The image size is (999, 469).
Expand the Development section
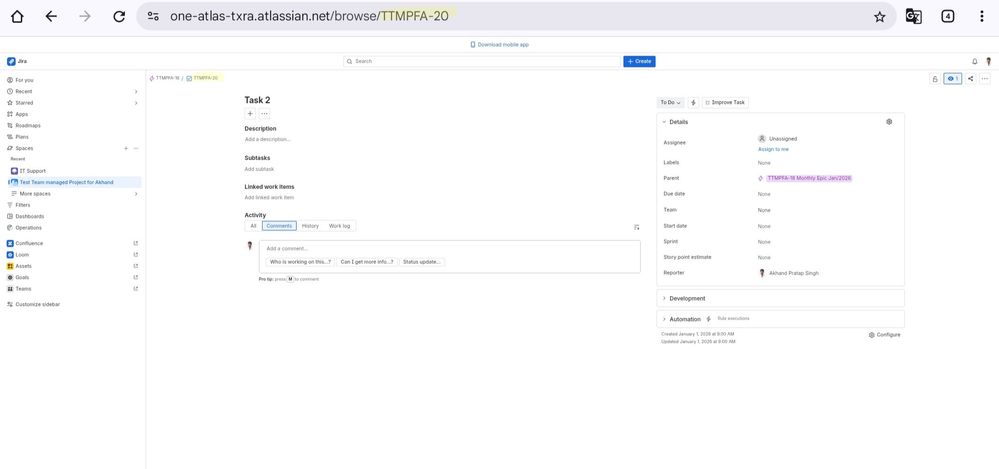click(664, 298)
